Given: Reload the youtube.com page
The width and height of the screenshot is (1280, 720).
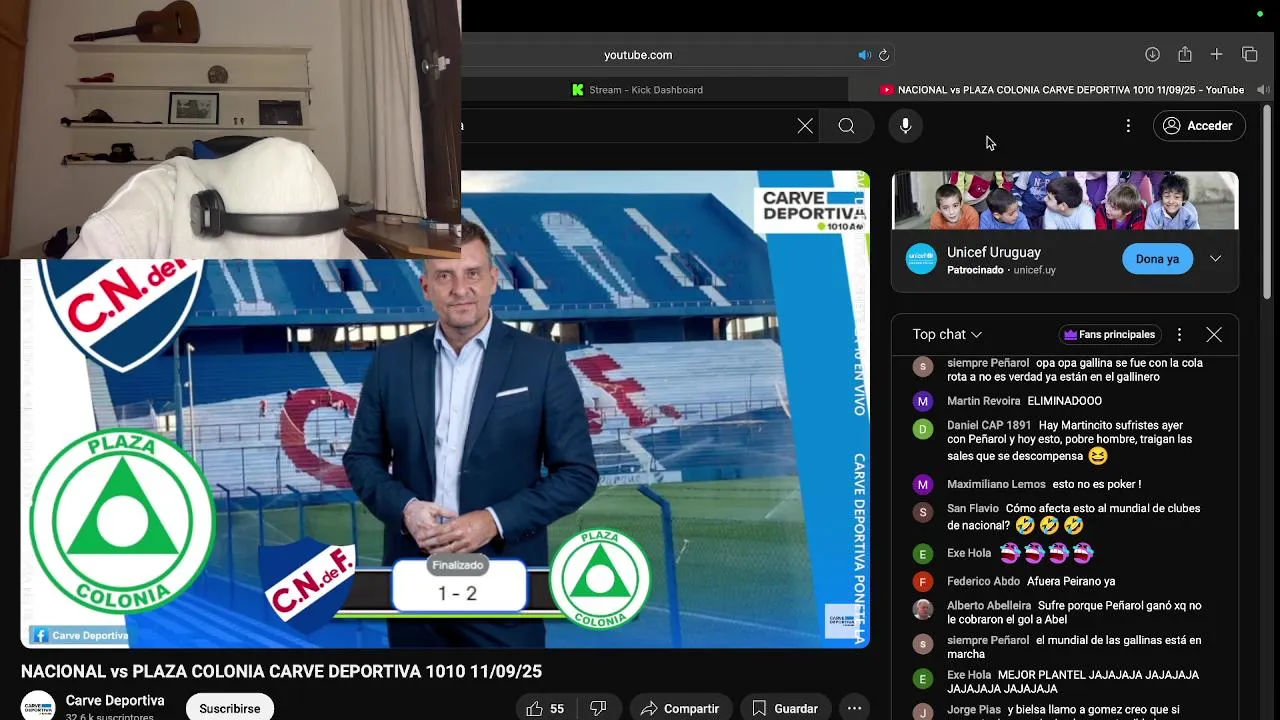Looking at the screenshot, I should 884,55.
